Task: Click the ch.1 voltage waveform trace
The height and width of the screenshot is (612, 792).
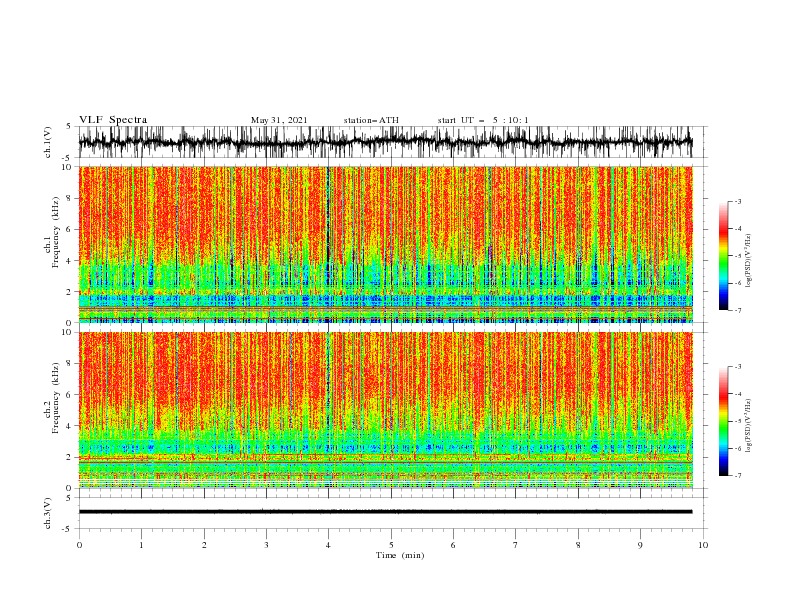Action: 385,142
